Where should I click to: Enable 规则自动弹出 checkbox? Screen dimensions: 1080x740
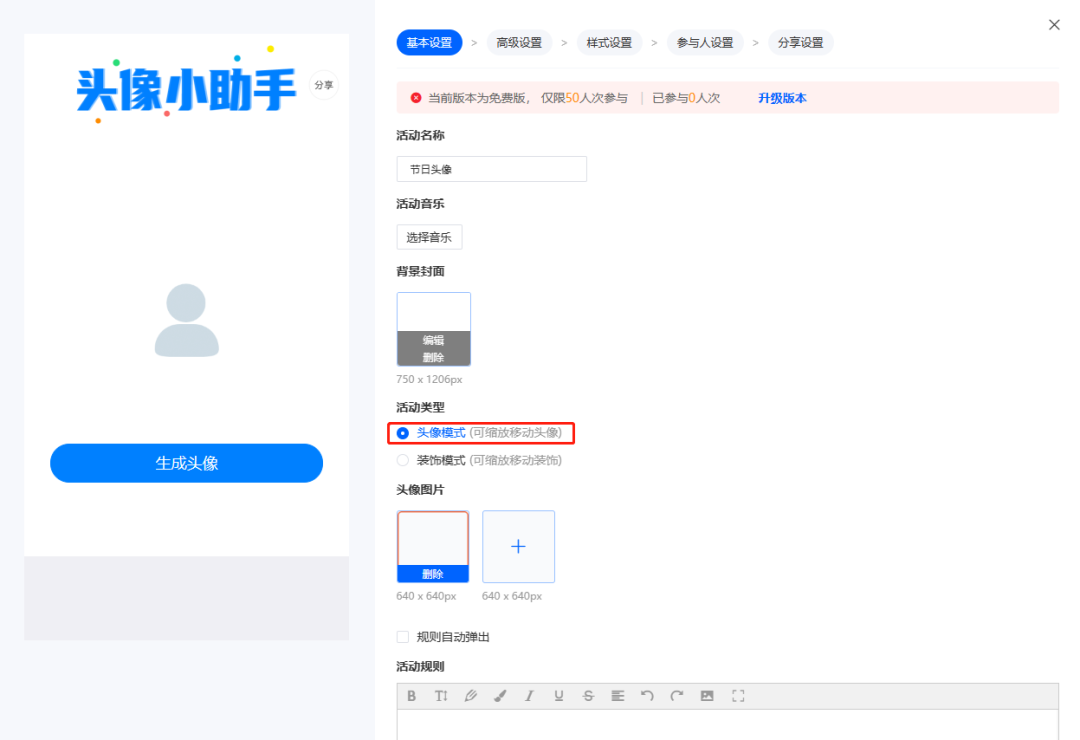click(x=403, y=637)
